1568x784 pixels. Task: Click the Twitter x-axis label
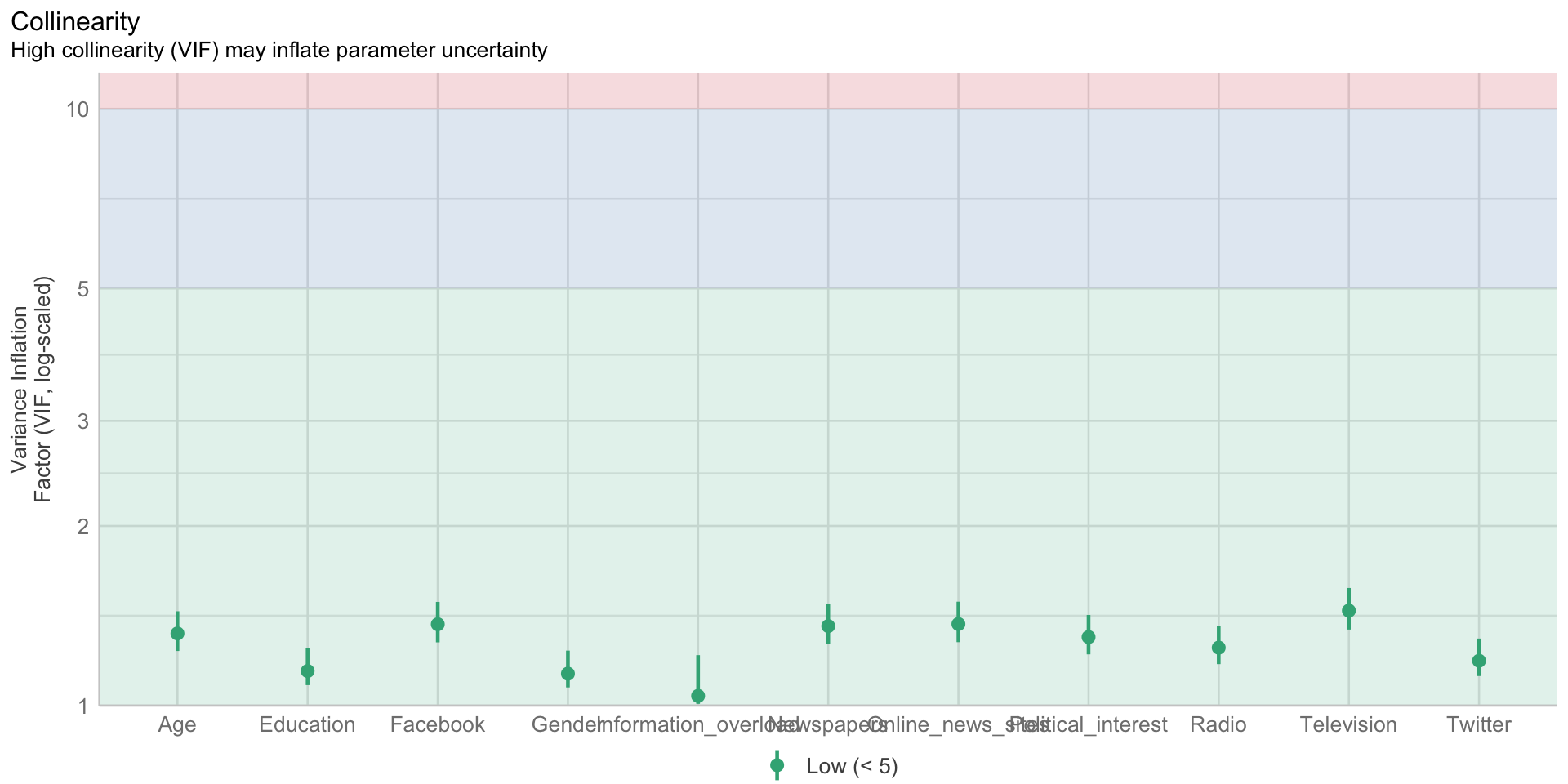(x=1479, y=725)
